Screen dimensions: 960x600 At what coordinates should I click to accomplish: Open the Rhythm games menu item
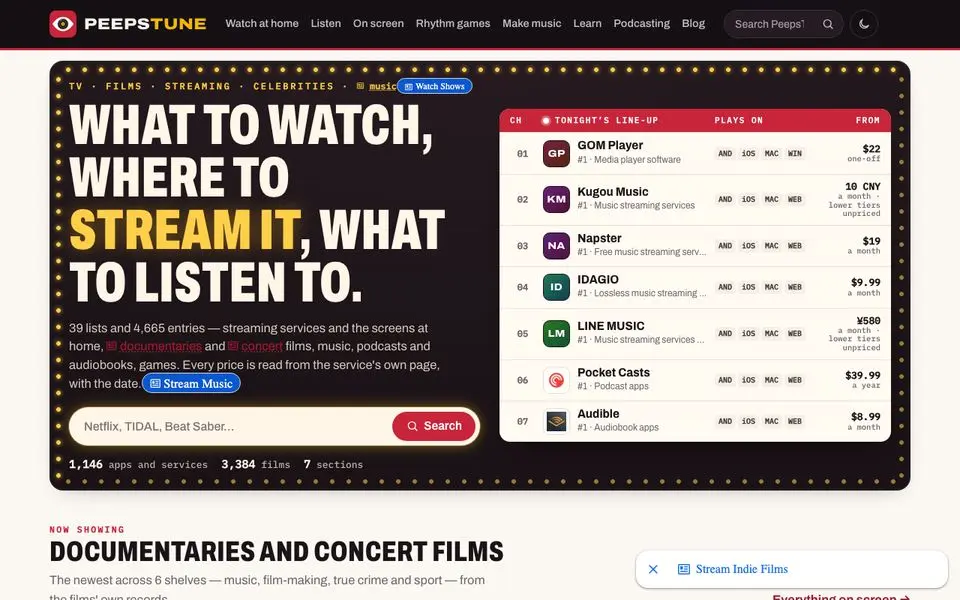pyautogui.click(x=453, y=23)
